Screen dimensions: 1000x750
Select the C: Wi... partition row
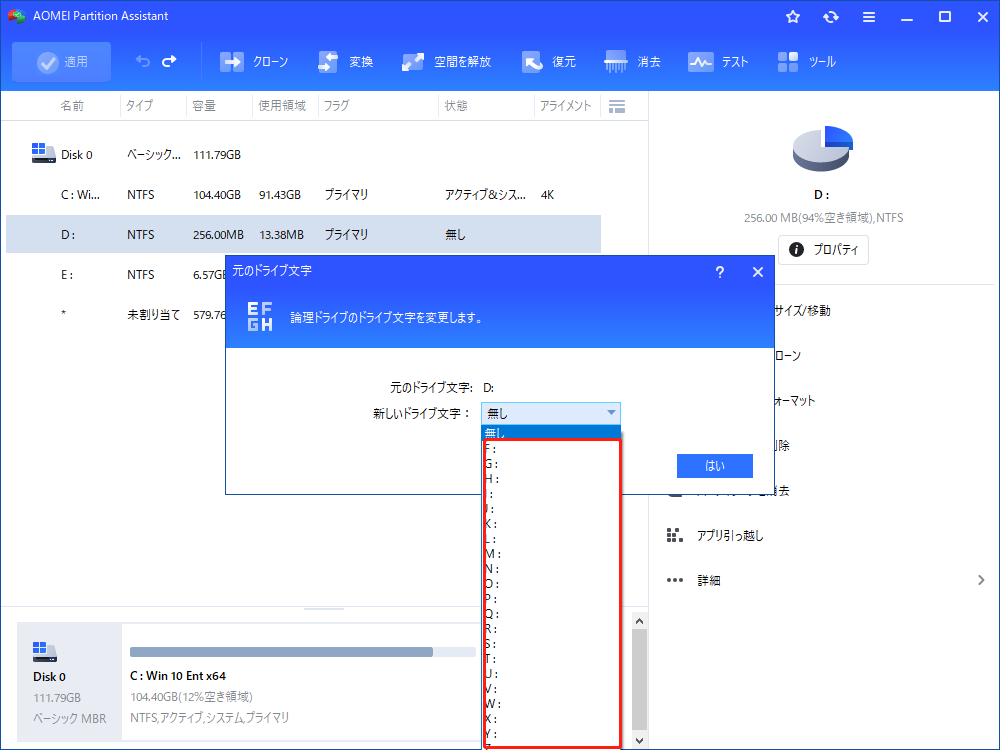(x=304, y=195)
